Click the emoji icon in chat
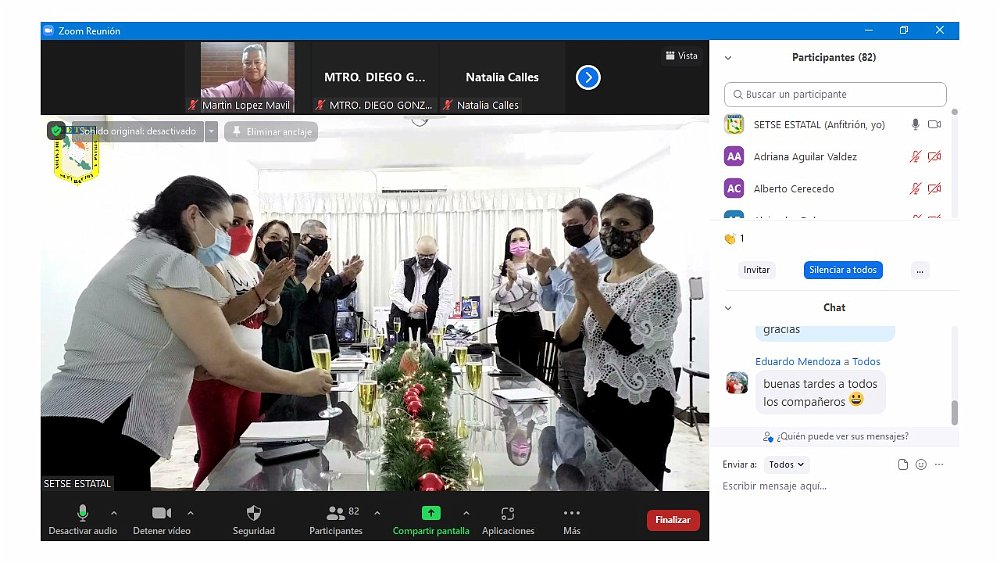 tap(921, 465)
